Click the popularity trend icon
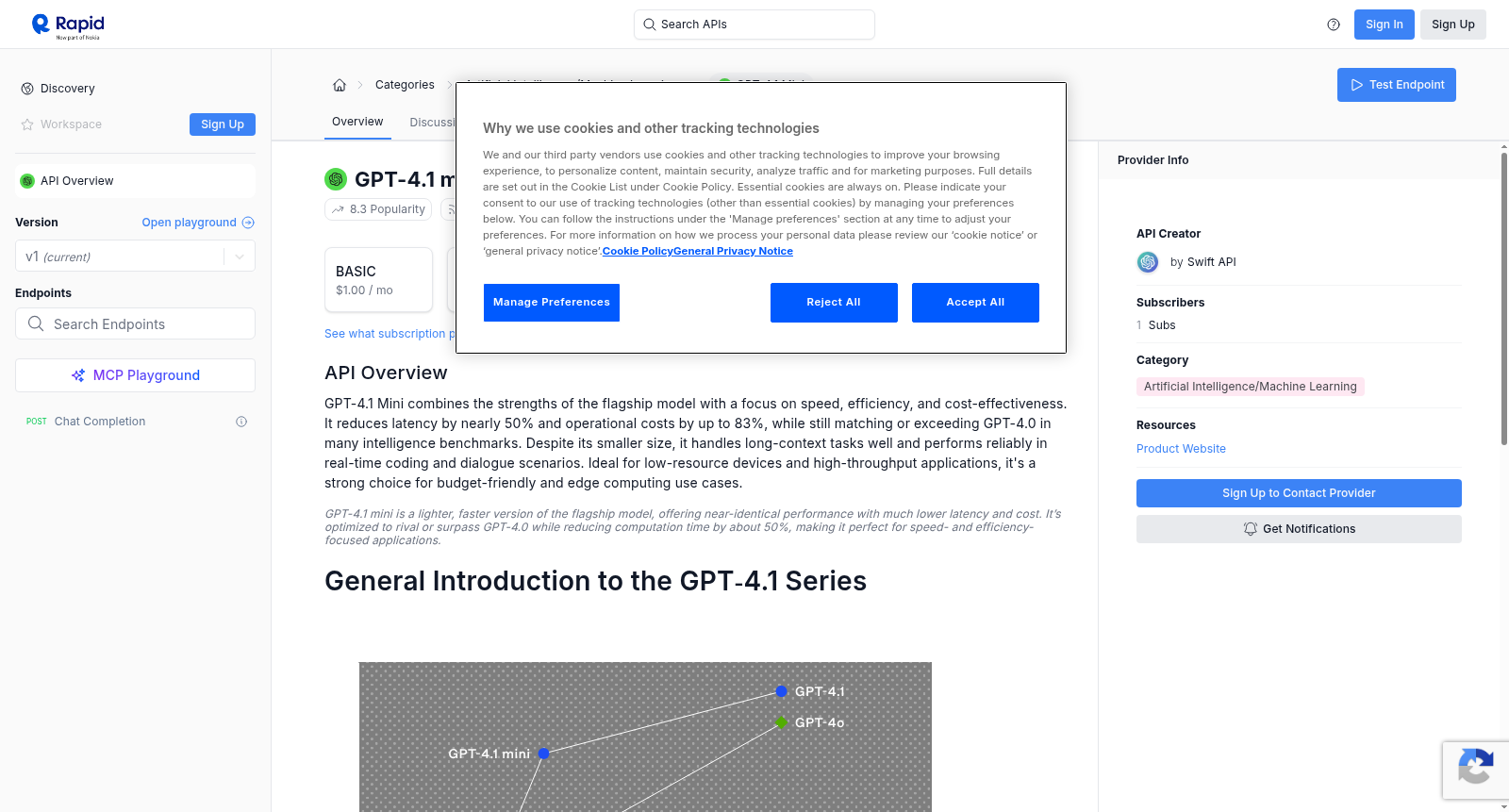The height and width of the screenshot is (812, 1509). (x=338, y=209)
